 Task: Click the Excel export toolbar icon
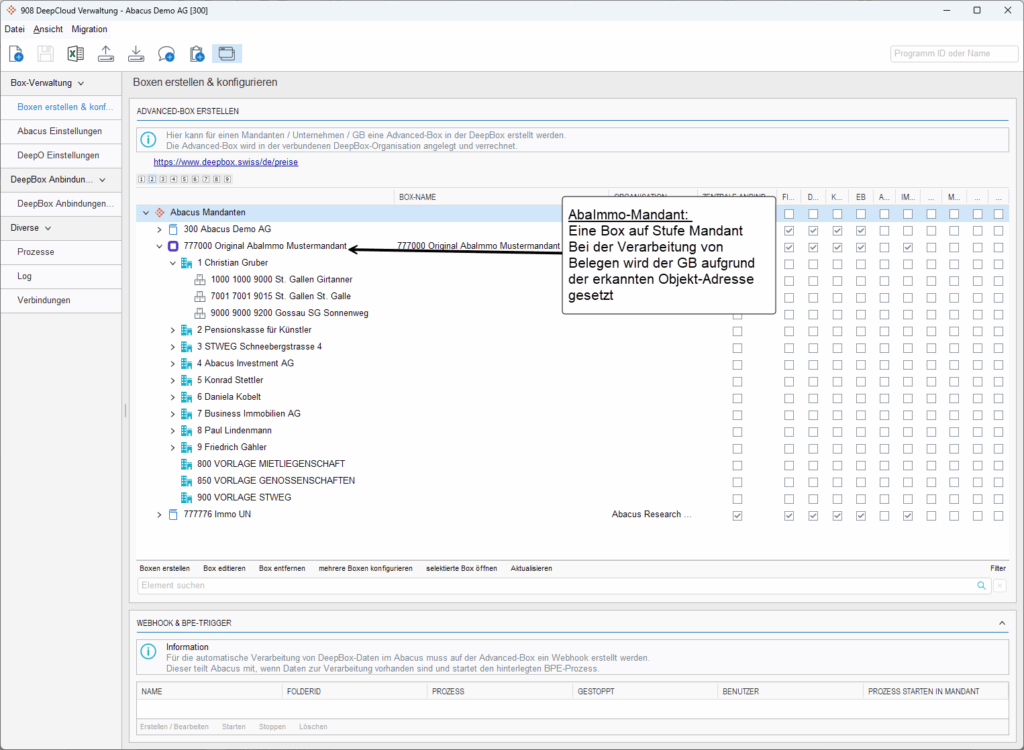point(75,54)
